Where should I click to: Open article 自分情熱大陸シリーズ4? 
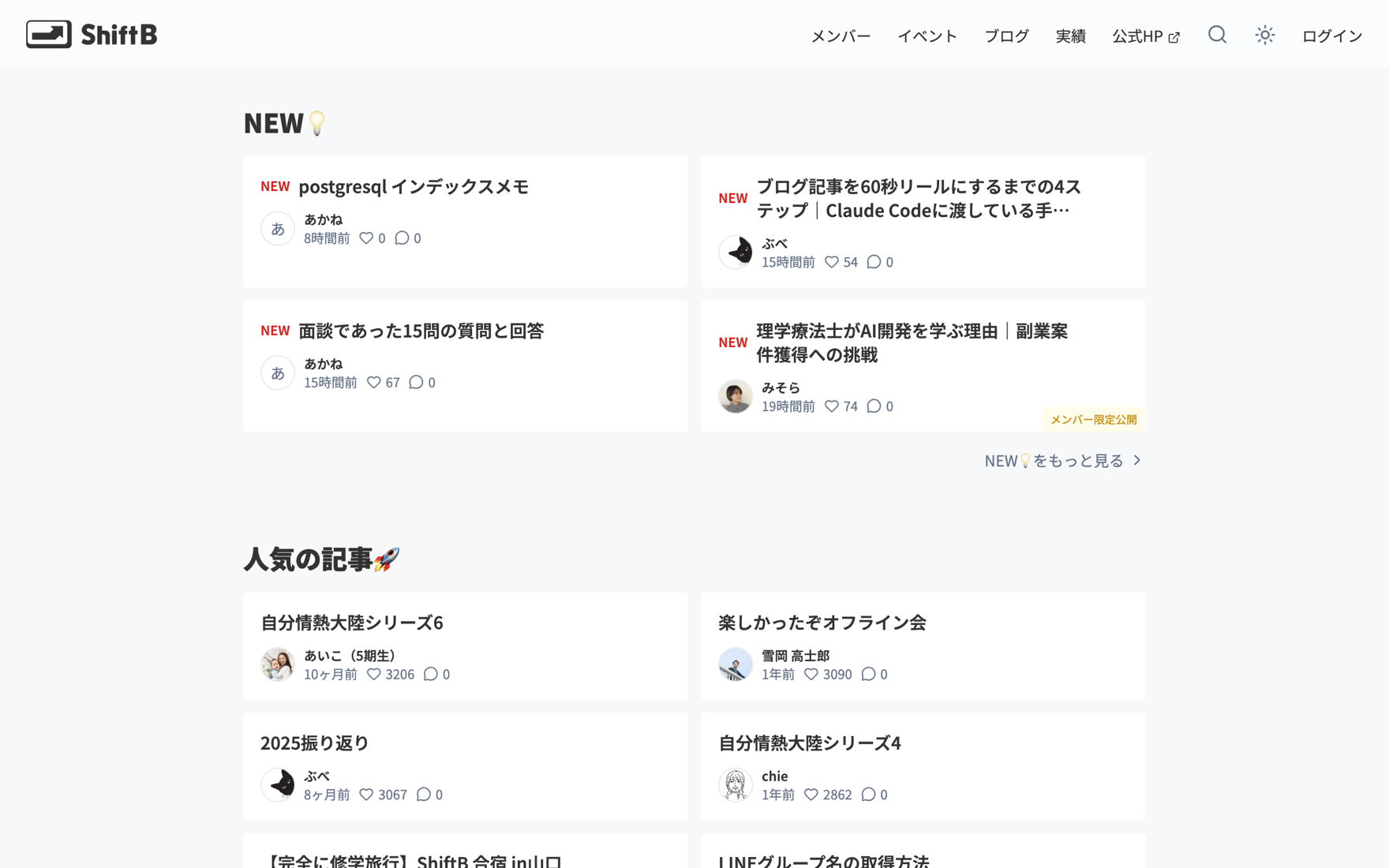[x=810, y=743]
